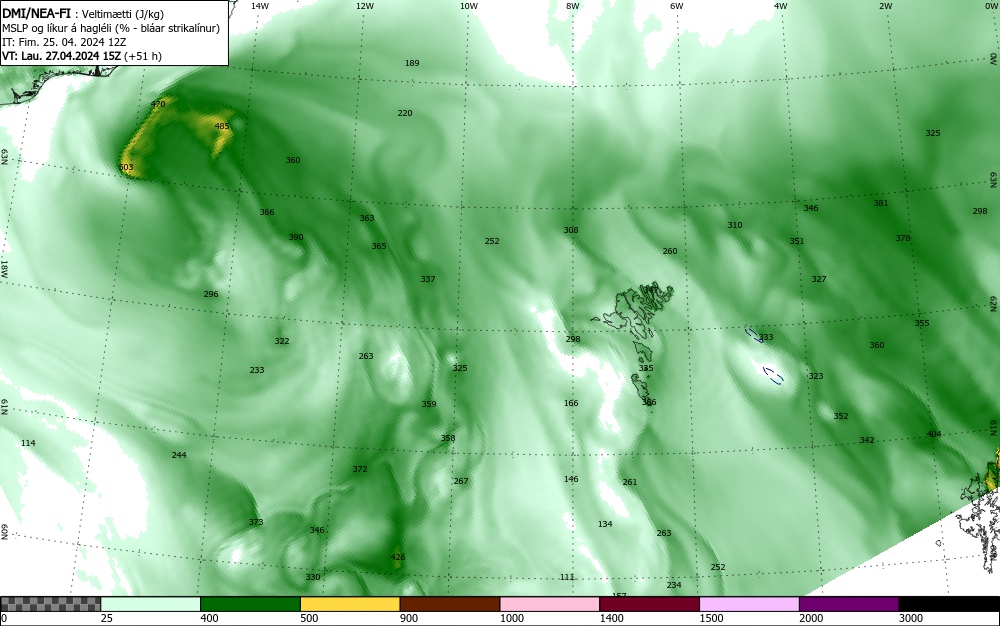The image size is (1000, 626).
Task: Click the 355 value on the map
Action: [922, 323]
